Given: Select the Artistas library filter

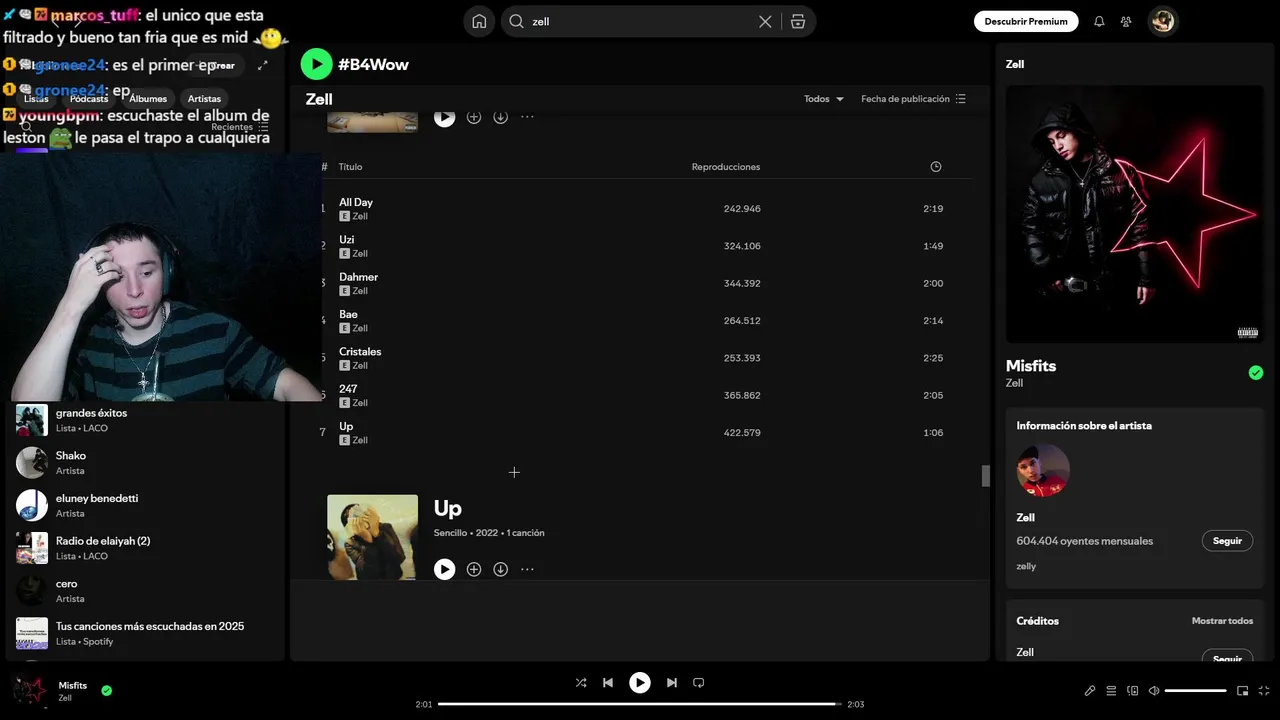Looking at the screenshot, I should click(x=204, y=99).
